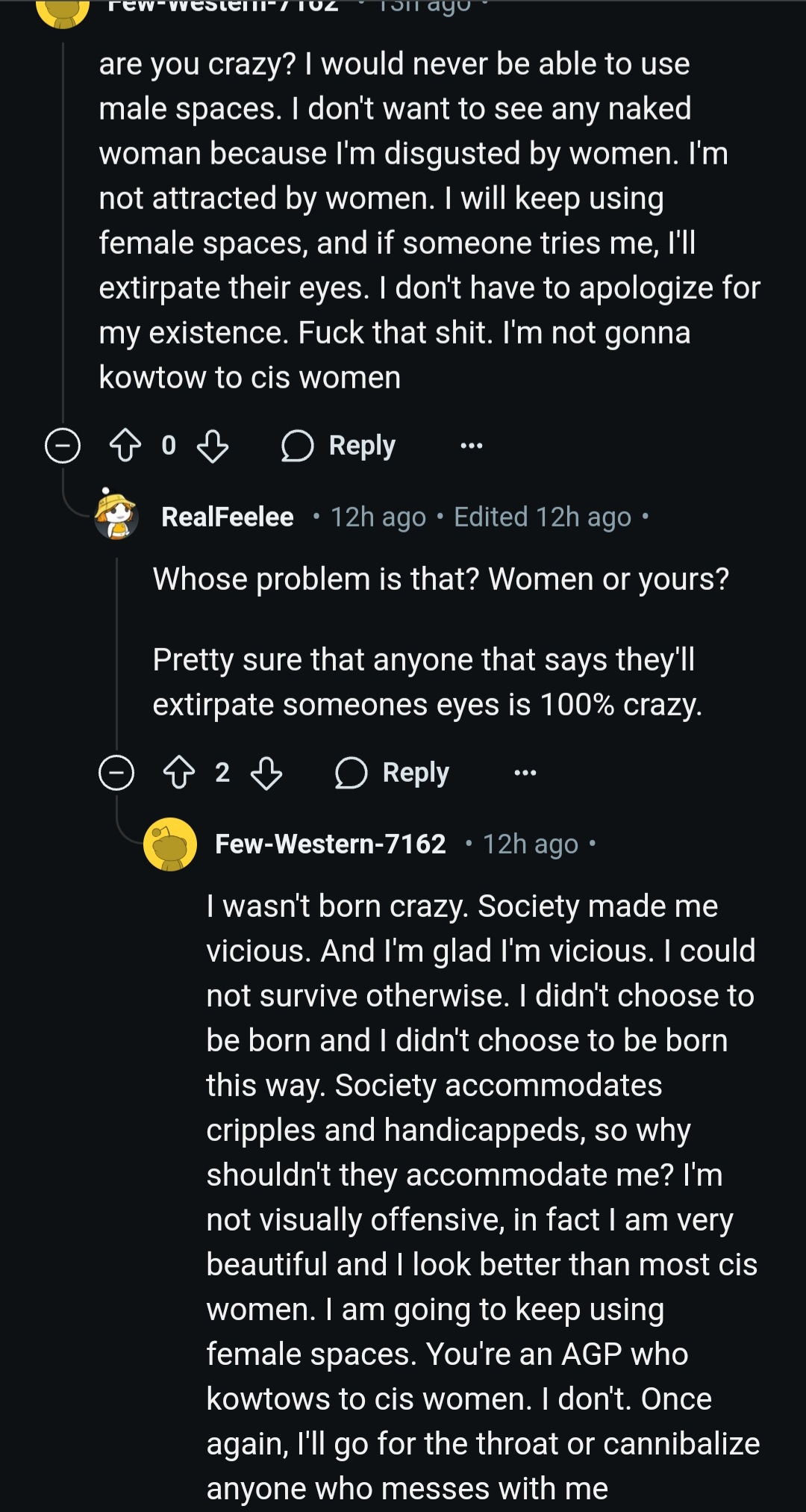Click speech bubble icon under RealFeelee's comment
806x1512 pixels.
351,773
